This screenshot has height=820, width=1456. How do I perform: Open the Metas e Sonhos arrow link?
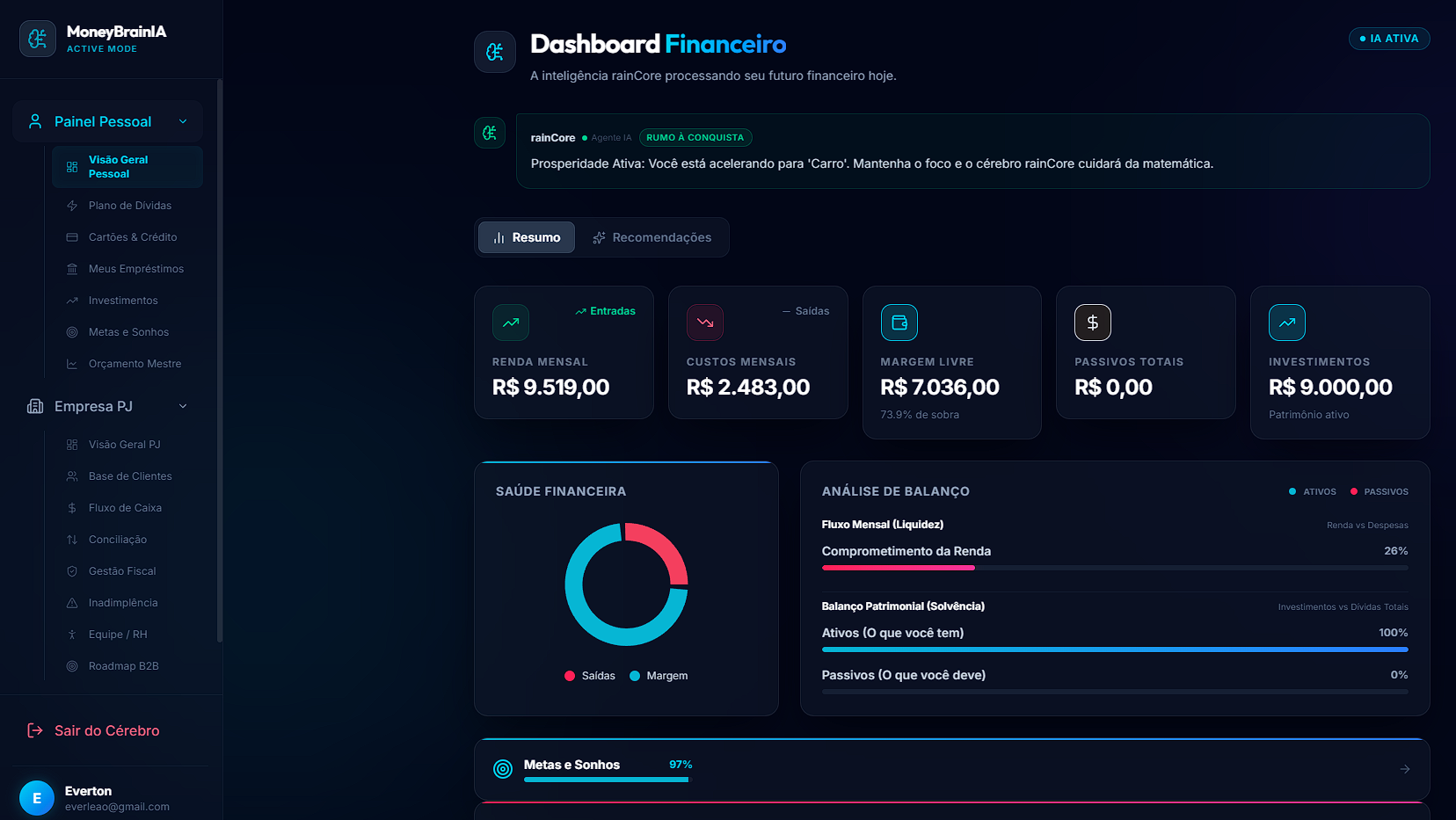pos(1404,768)
